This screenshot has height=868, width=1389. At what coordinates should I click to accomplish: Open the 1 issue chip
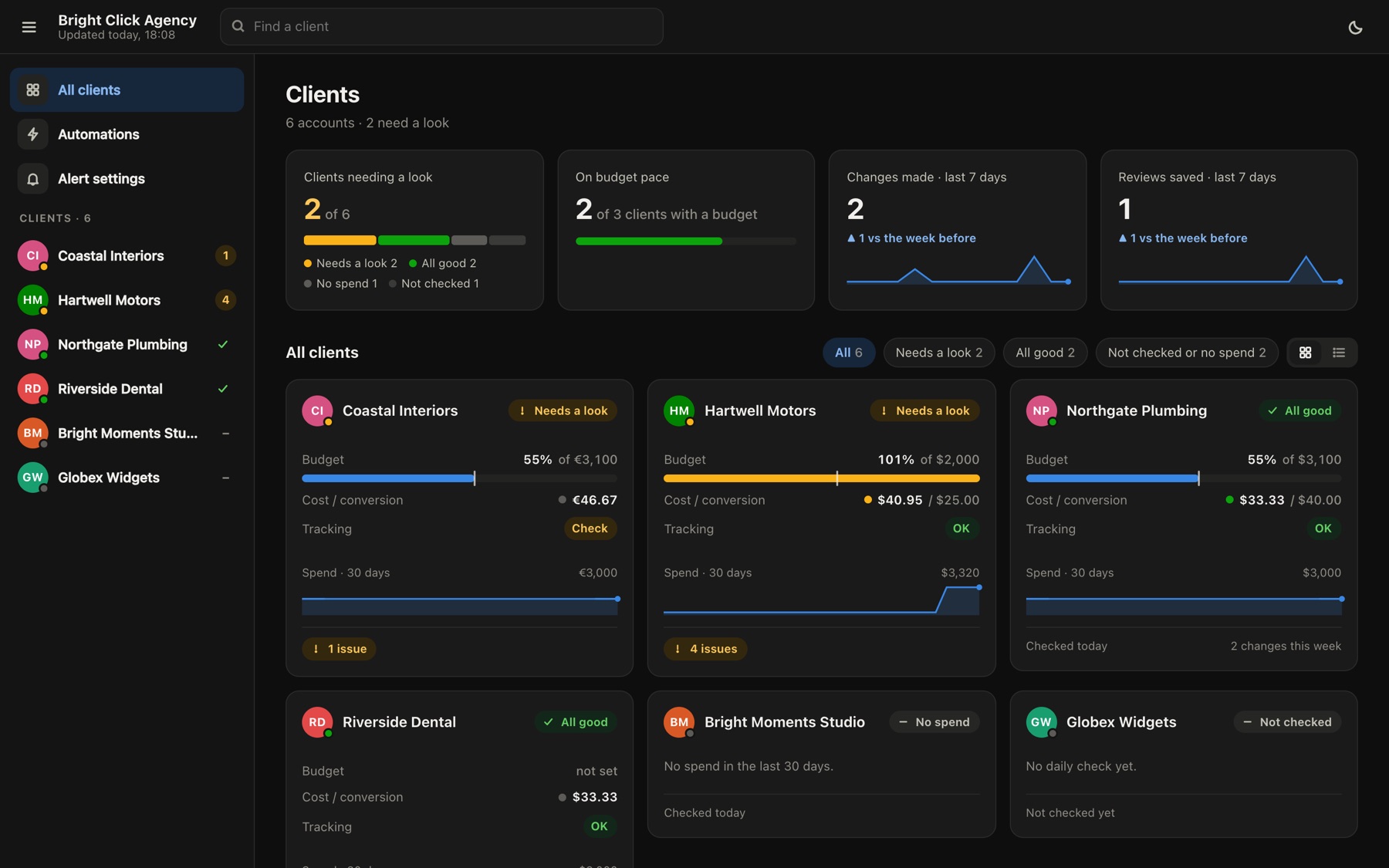(339, 649)
